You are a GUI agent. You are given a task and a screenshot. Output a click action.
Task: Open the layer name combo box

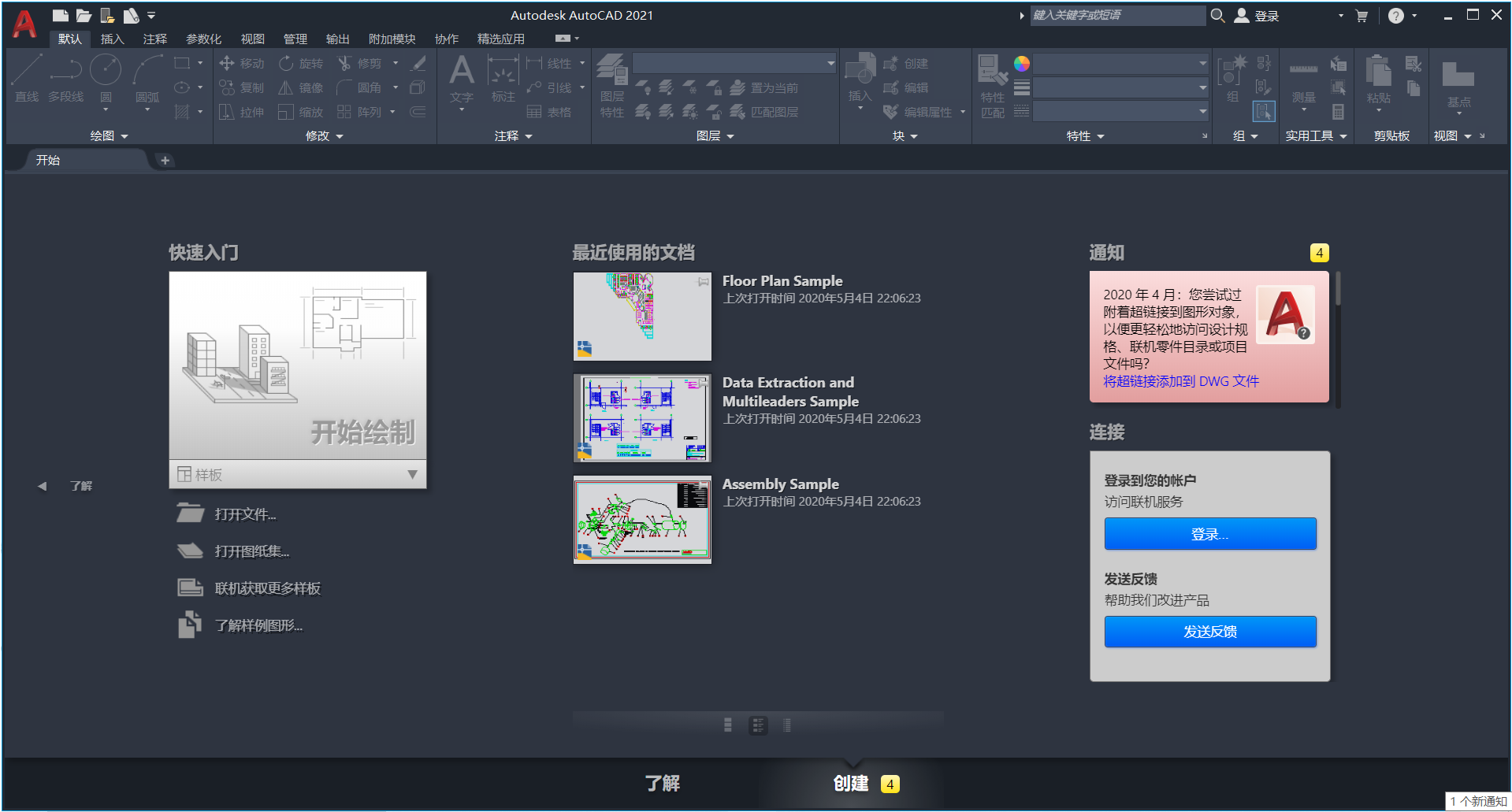tap(734, 63)
